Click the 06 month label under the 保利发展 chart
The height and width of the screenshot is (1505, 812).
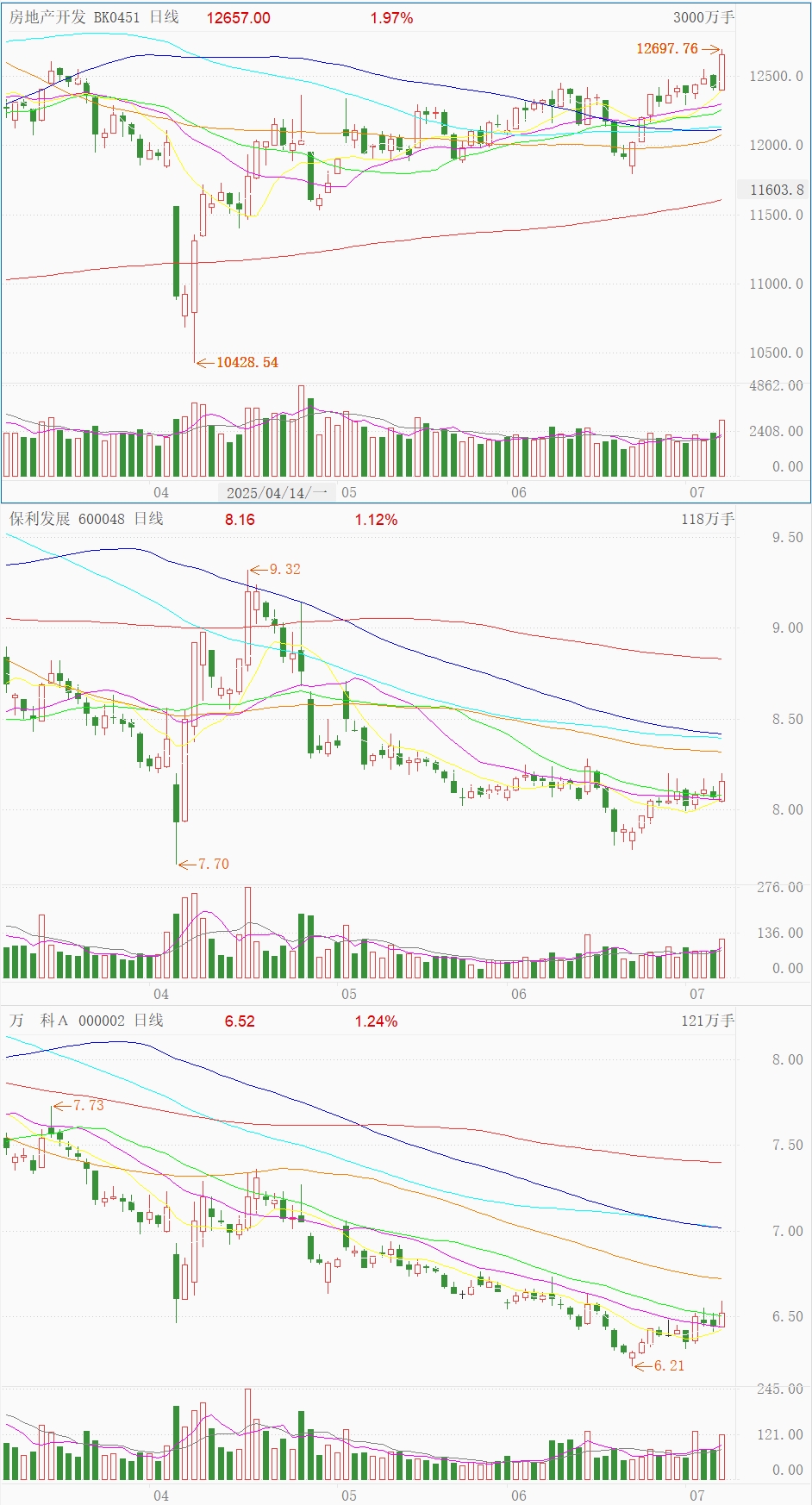518,994
